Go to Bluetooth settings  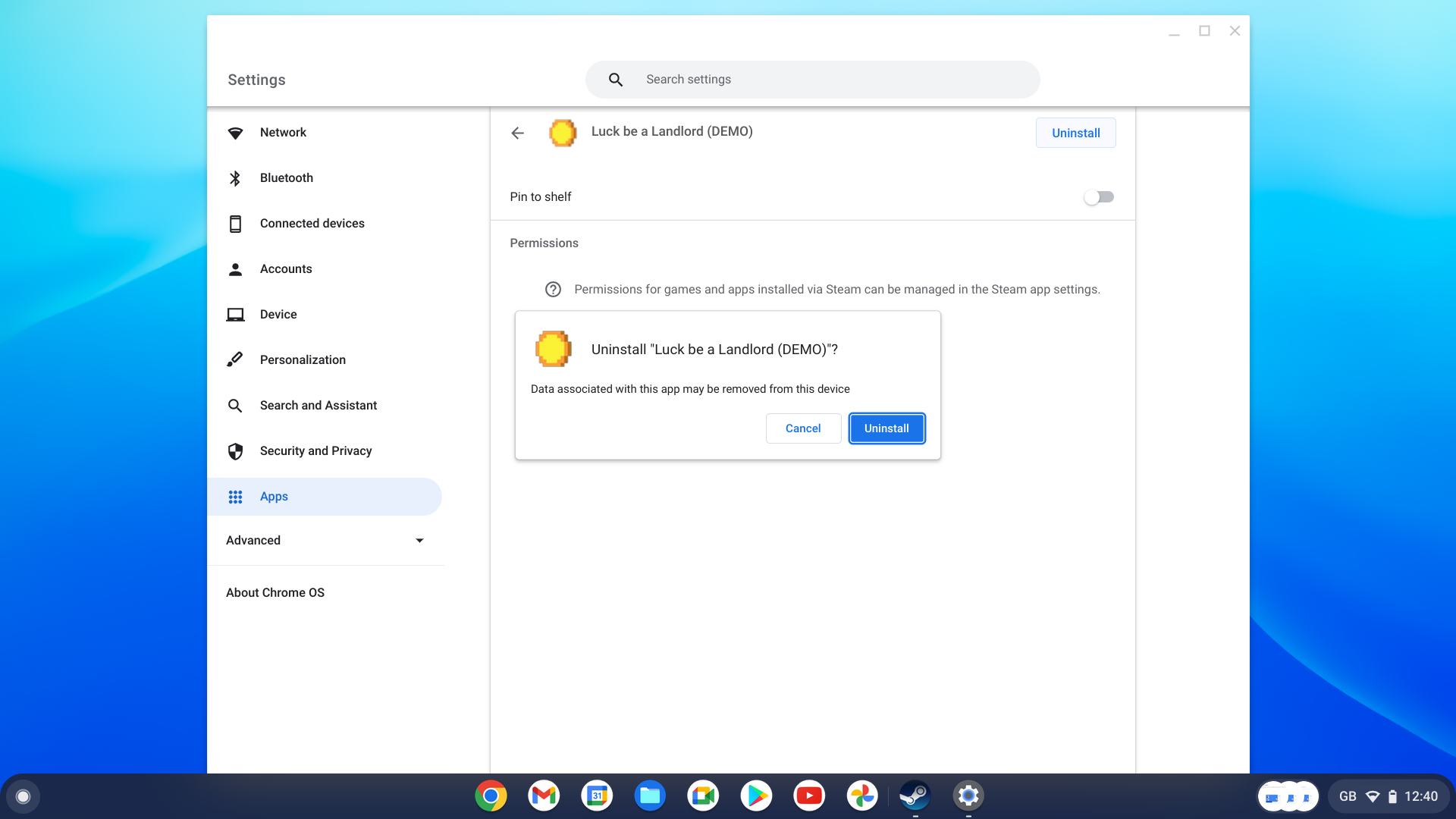pos(286,177)
